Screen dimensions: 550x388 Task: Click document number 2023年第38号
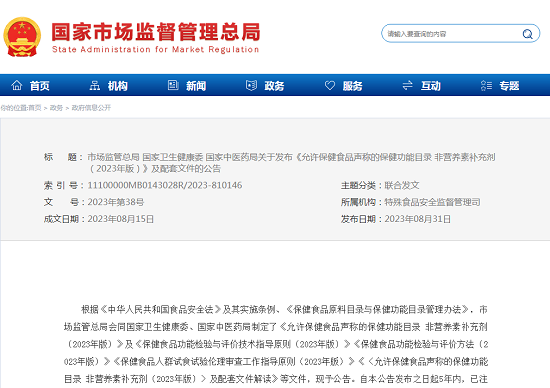(x=116, y=202)
